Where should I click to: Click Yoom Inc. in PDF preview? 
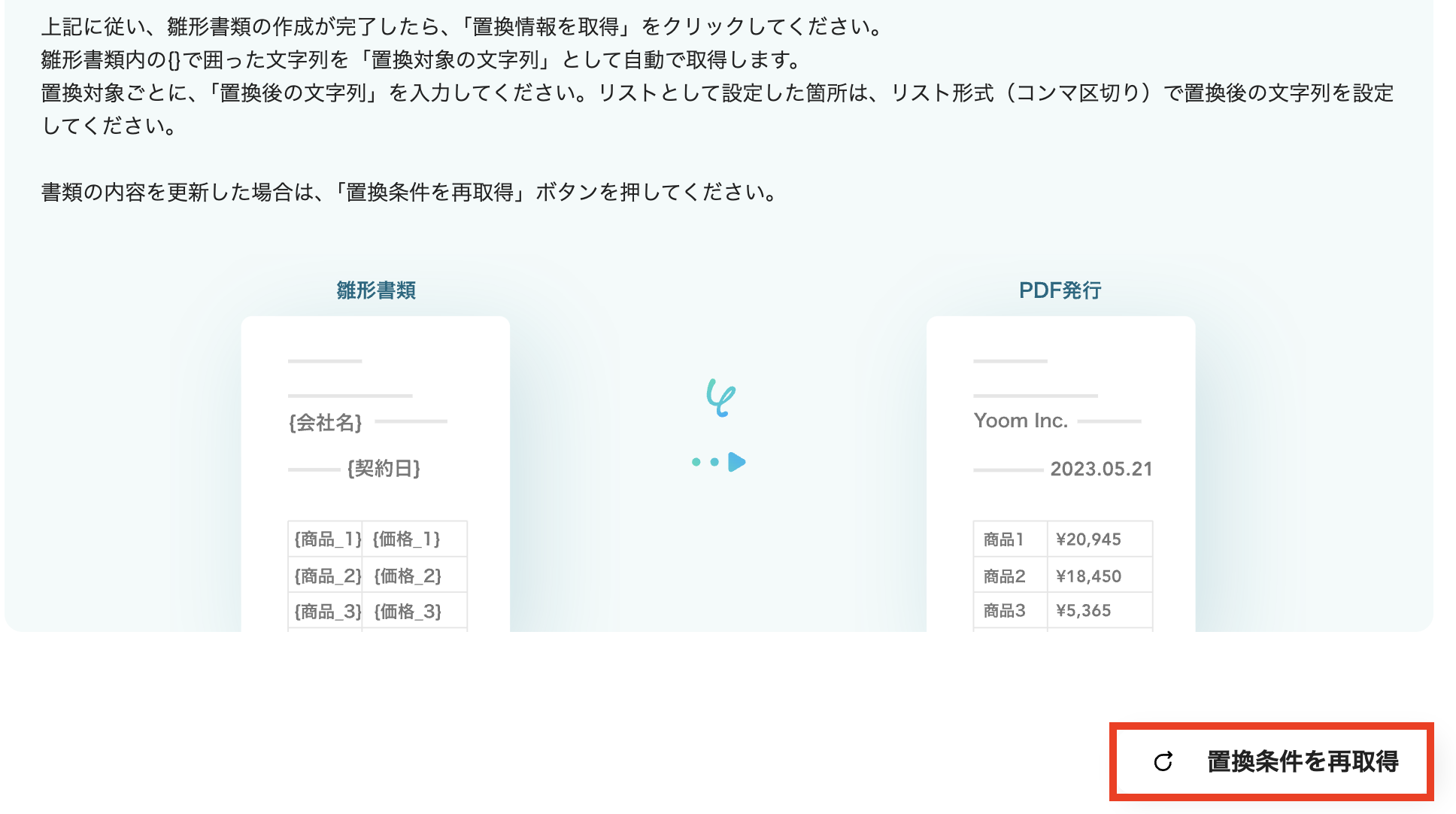(1021, 421)
